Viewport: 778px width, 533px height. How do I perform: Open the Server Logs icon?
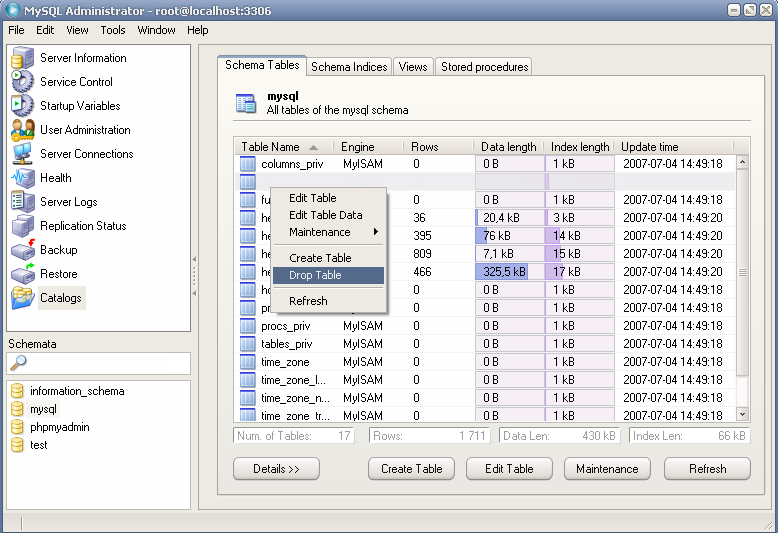point(22,201)
